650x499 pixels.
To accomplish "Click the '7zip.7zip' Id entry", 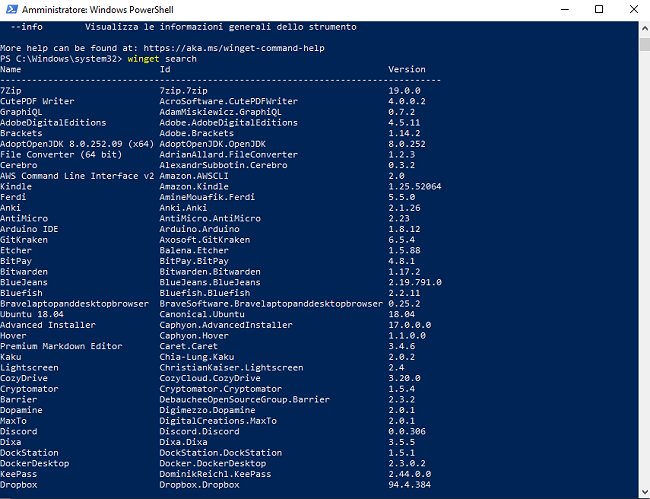I will [183, 91].
